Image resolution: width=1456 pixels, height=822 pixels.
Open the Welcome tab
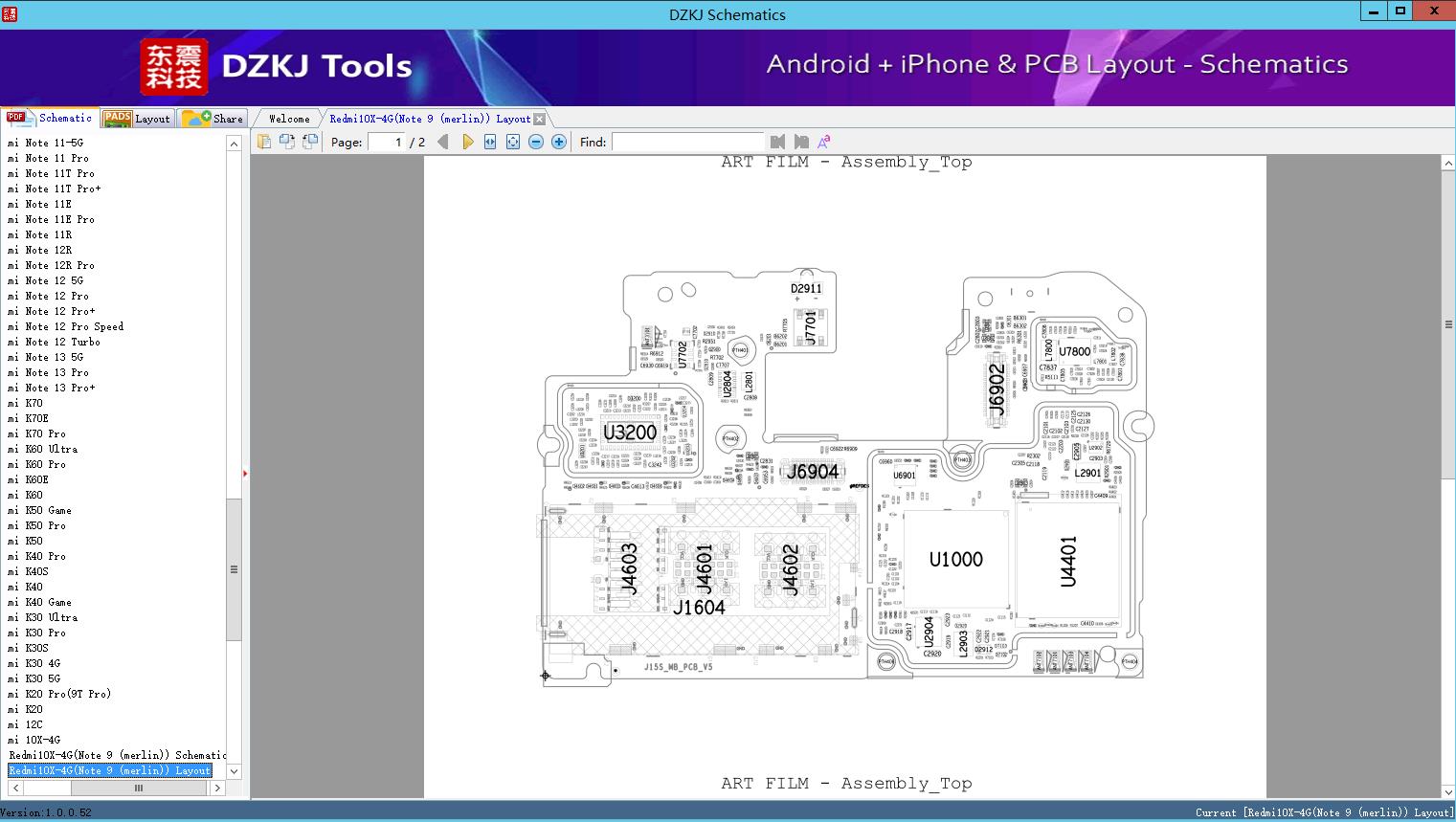pyautogui.click(x=289, y=119)
